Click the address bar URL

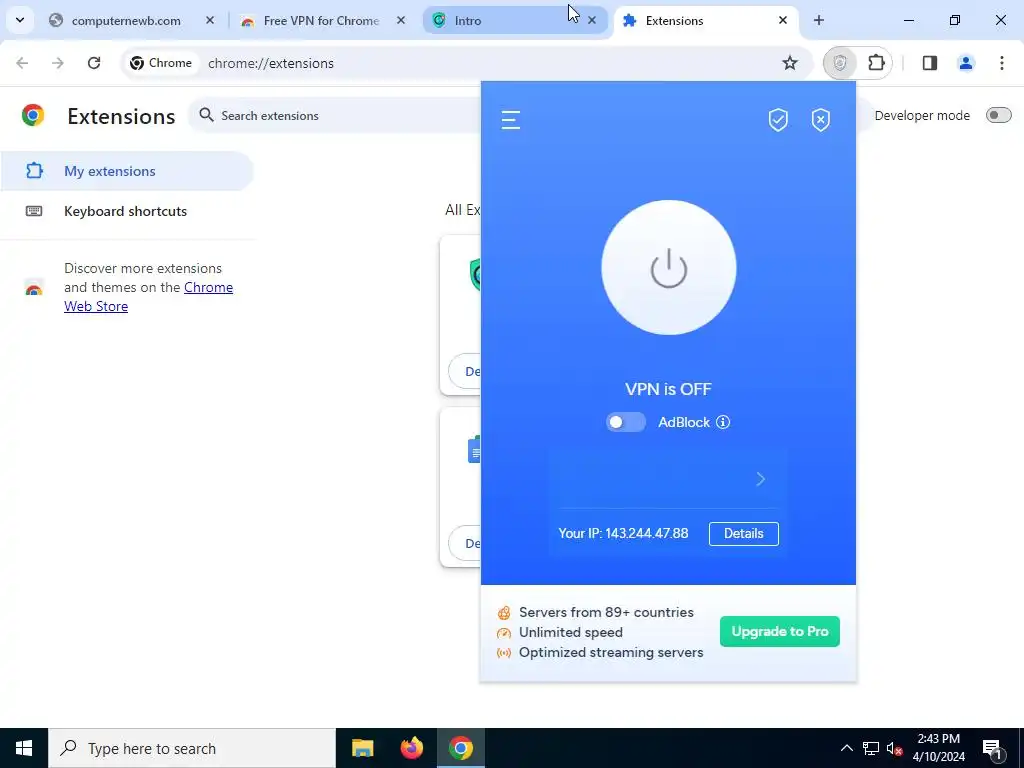pos(271,63)
